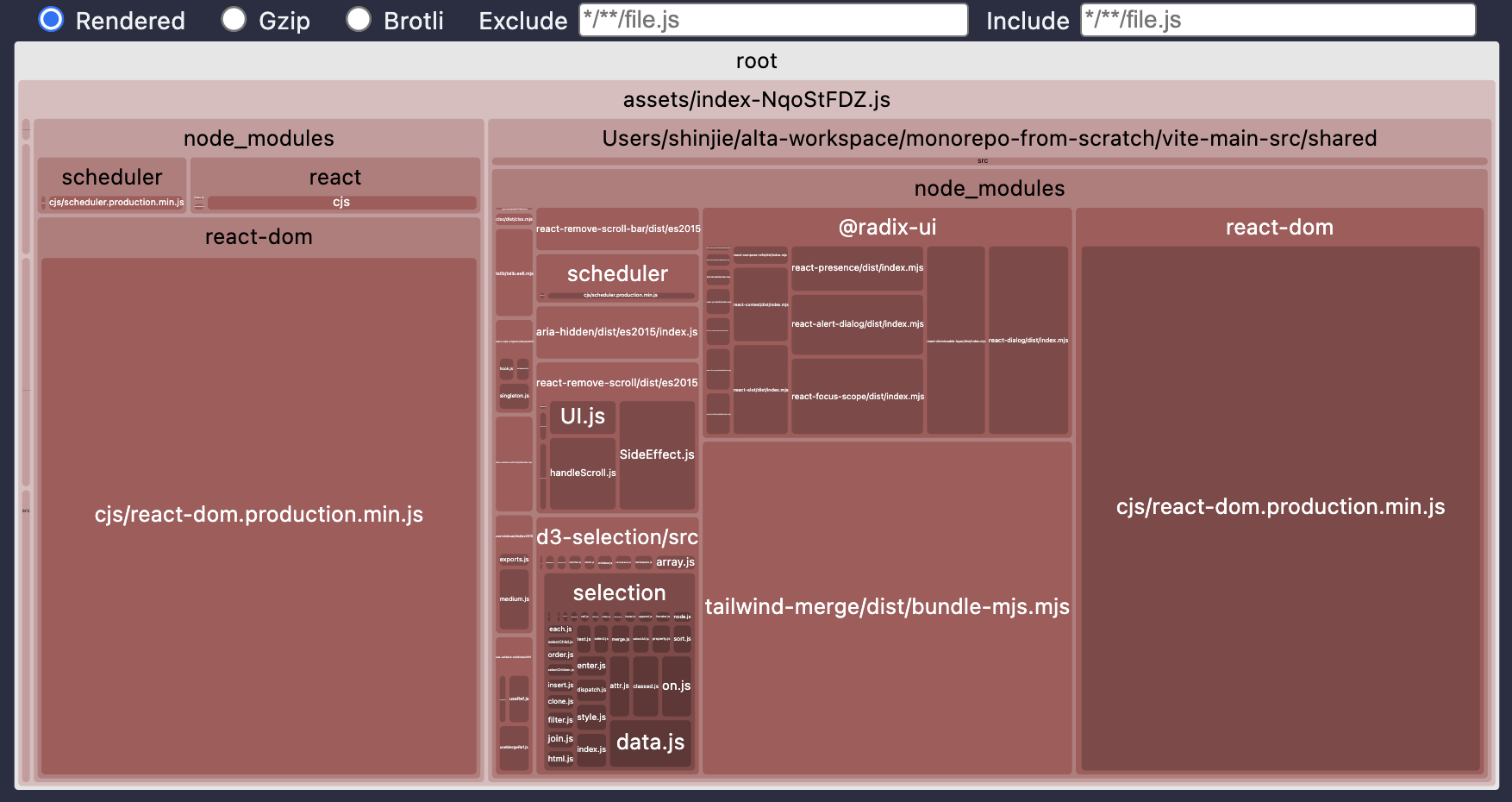Select array.js in d3-selection/src
Viewport: 1512px width, 802px height.
point(675,562)
